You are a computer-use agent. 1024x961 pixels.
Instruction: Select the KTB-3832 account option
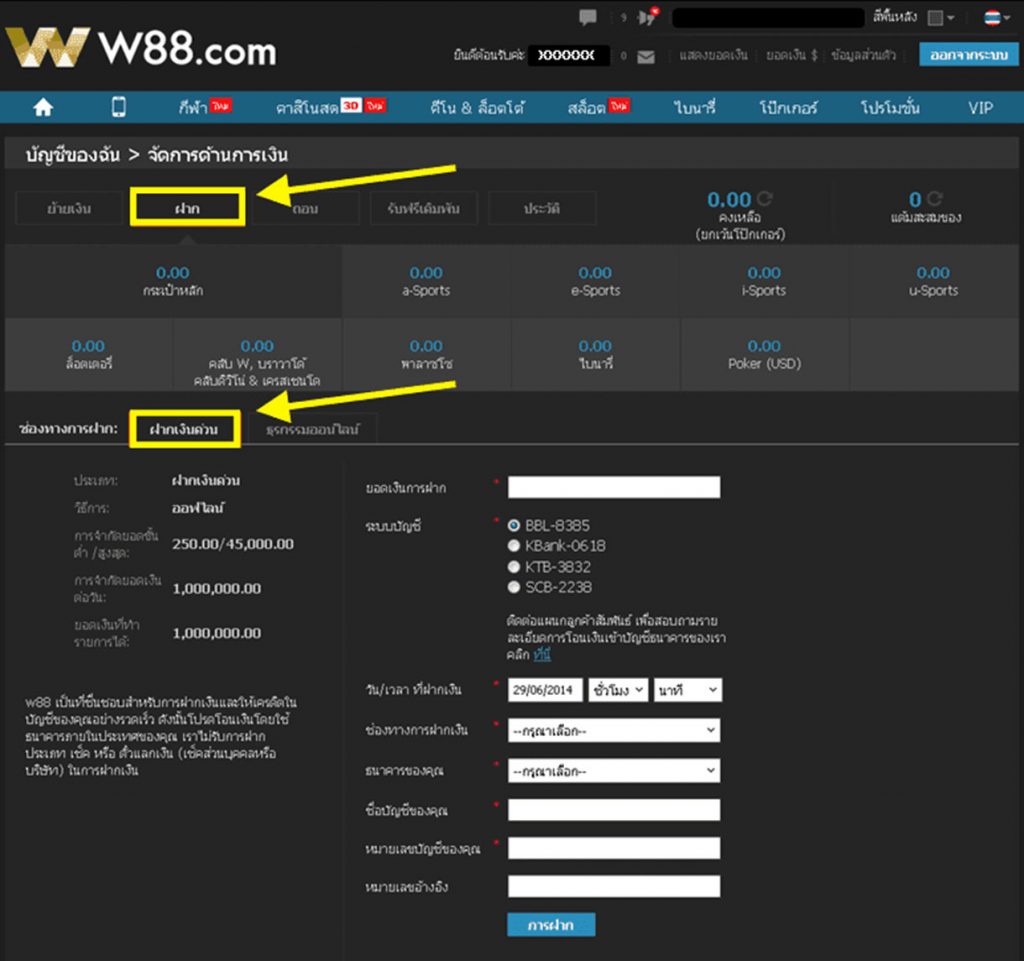pos(515,566)
